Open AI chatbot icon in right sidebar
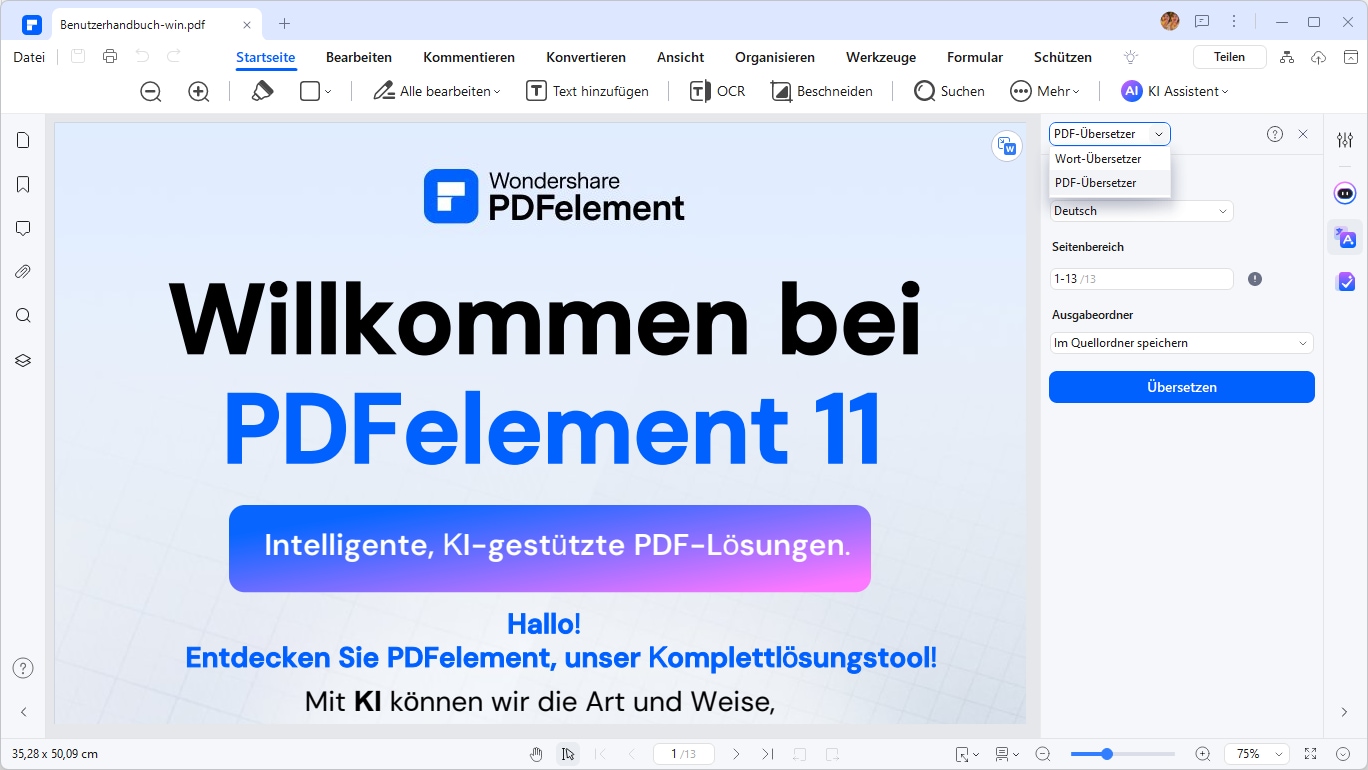This screenshot has width=1368, height=770. 1345,192
